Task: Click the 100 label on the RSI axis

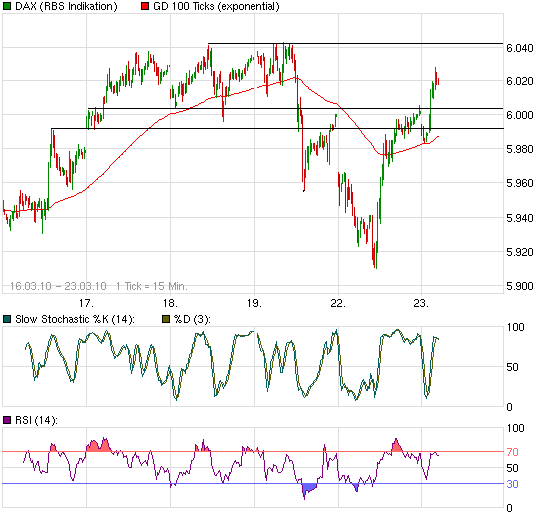Action: point(515,428)
